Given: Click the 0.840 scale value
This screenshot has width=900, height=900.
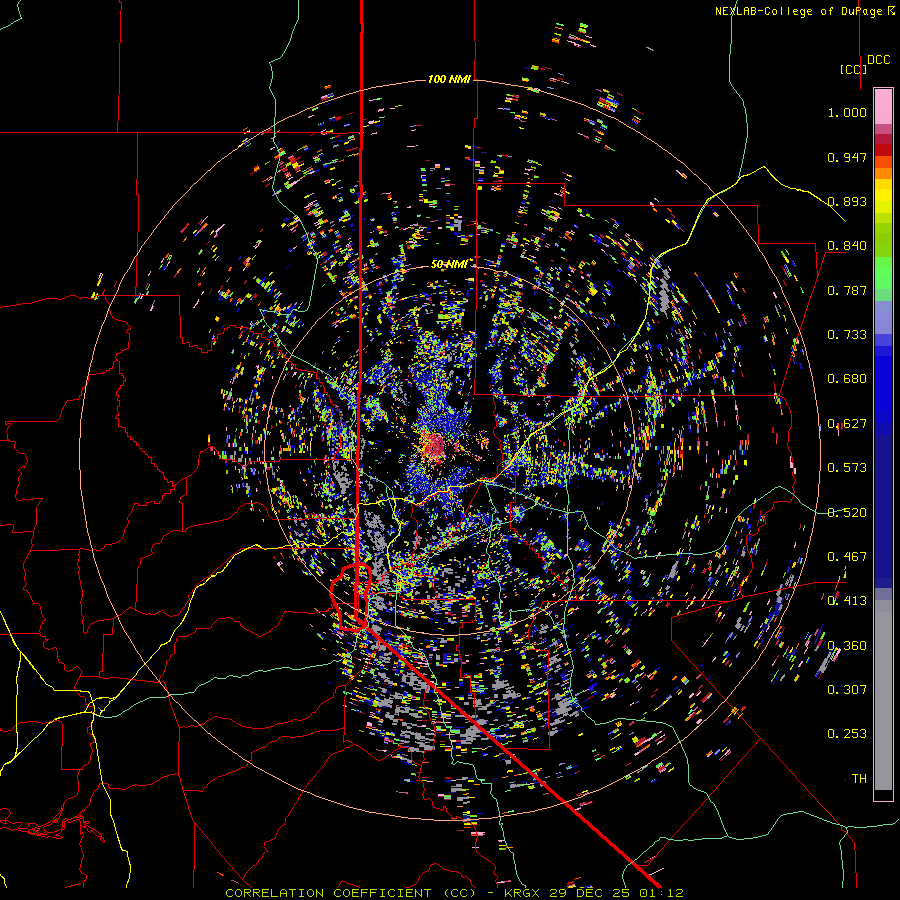Looking at the screenshot, I should pos(847,246).
